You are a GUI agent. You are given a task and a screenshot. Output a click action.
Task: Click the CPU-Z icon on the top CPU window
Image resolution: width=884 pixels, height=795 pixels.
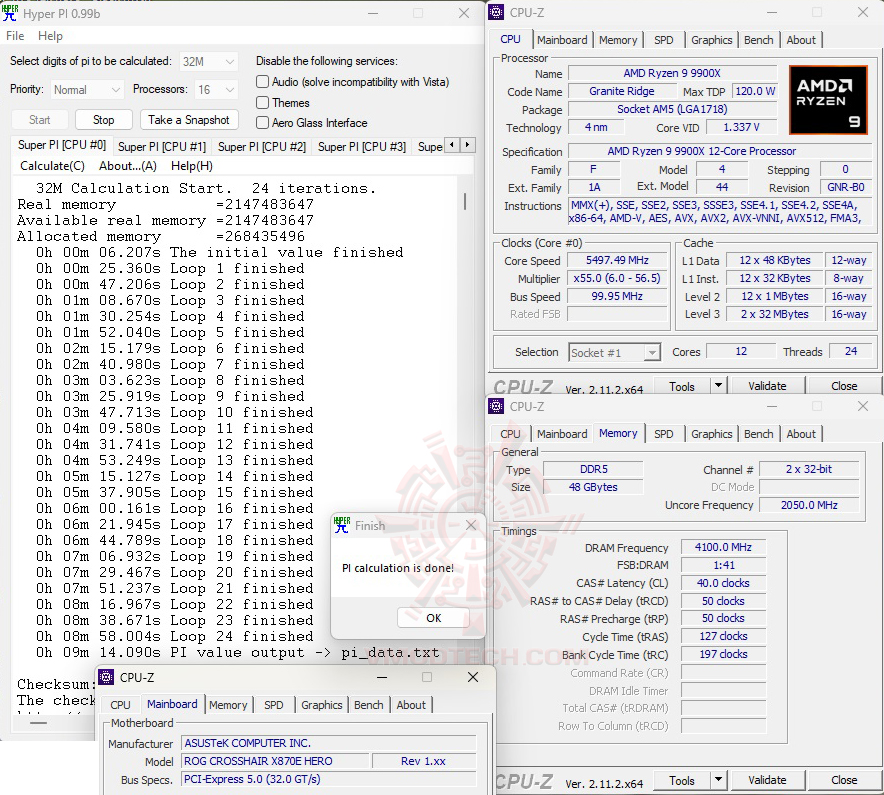[x=496, y=12]
